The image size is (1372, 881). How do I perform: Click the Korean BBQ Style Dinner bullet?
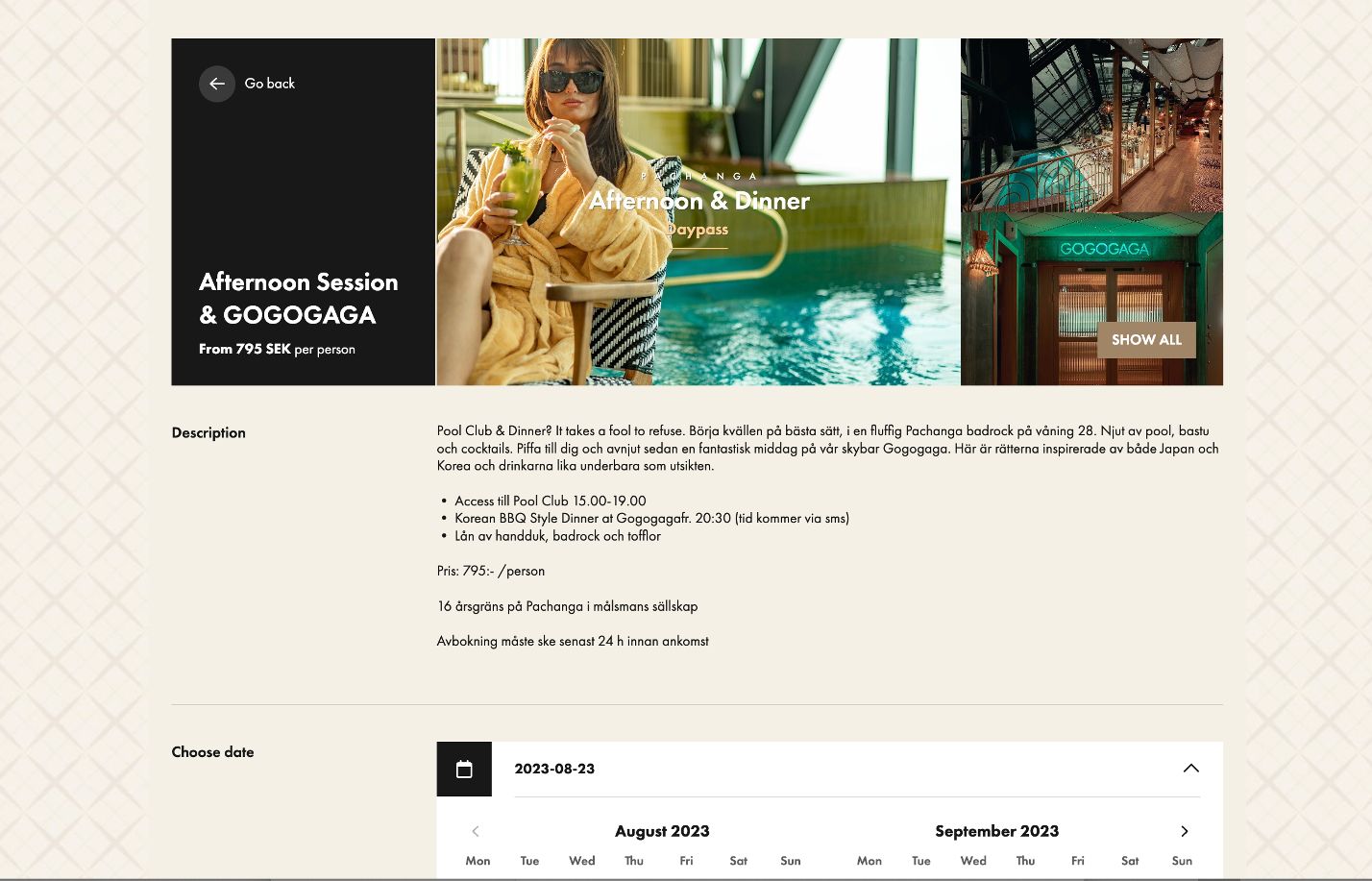651,518
